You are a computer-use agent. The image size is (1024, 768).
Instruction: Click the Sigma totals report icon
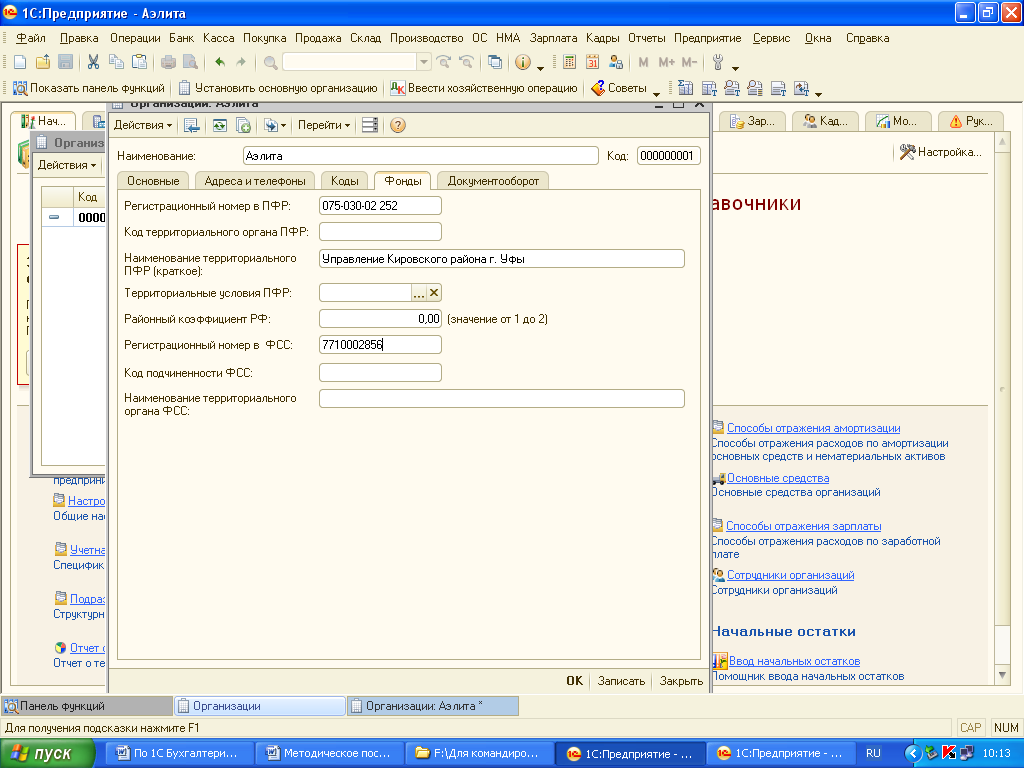click(686, 88)
